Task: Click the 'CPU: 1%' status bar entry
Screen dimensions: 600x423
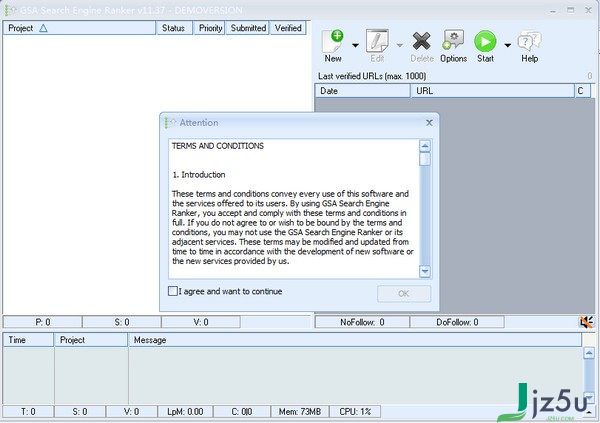Action: coord(355,412)
